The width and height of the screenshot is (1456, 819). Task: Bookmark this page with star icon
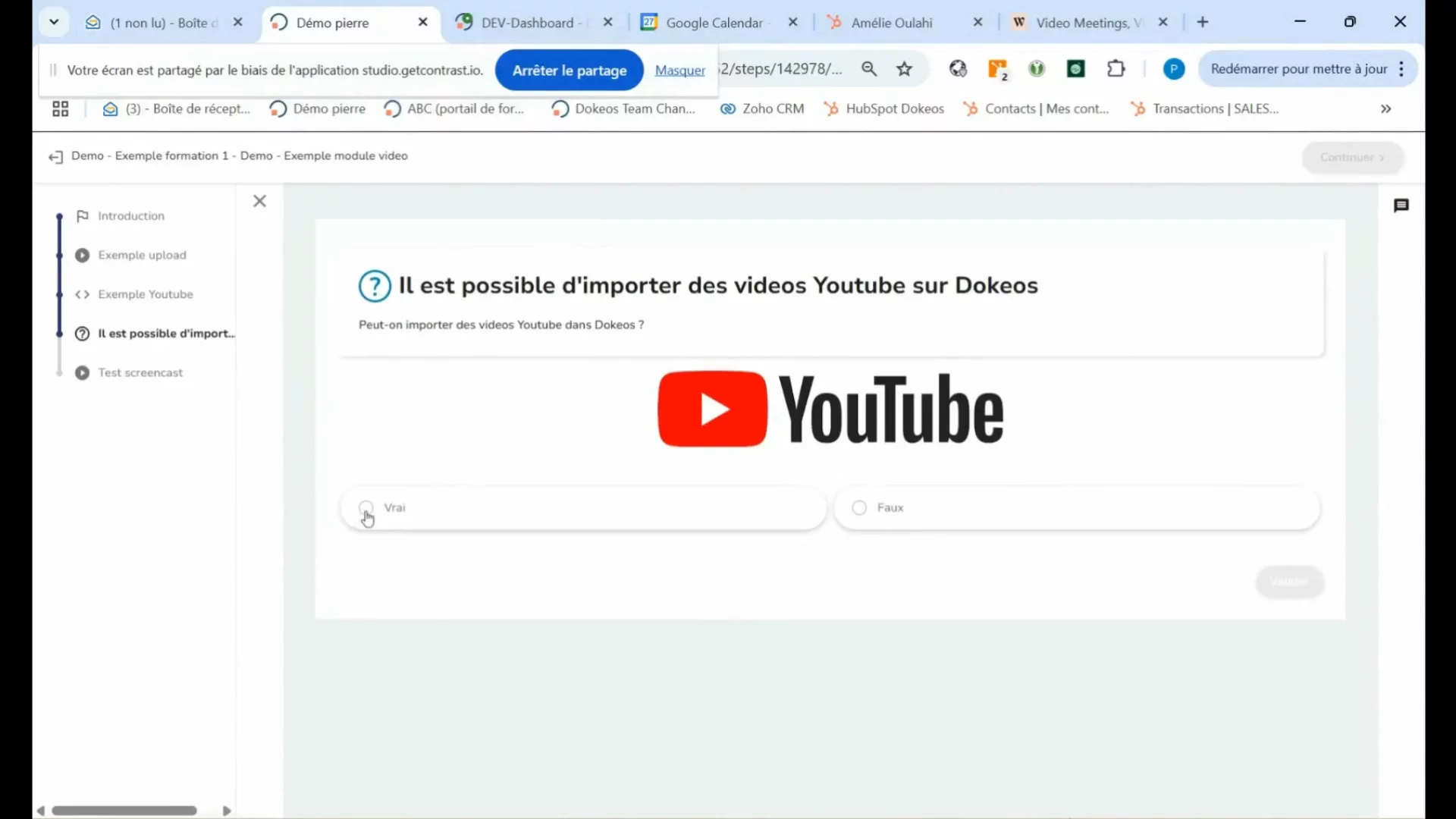(x=904, y=69)
